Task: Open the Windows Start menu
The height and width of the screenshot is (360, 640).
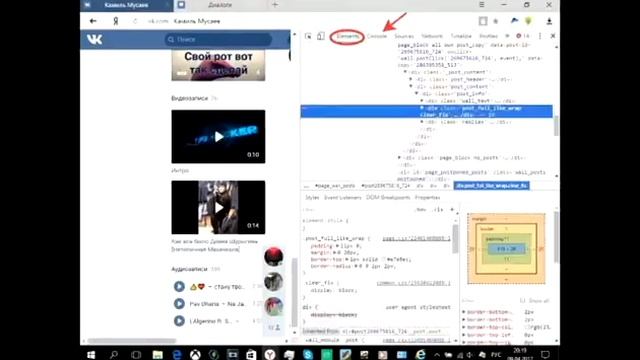Action: [x=91, y=354]
